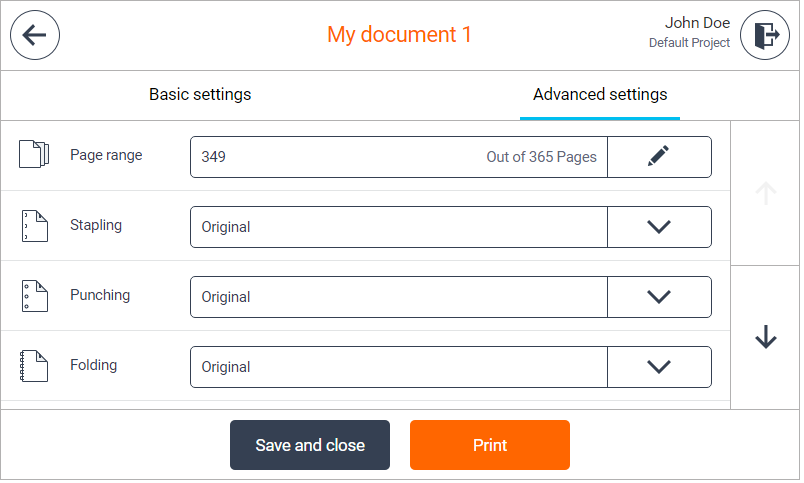Click the logout door icon
Viewport: 804px width, 483px height.
point(765,35)
